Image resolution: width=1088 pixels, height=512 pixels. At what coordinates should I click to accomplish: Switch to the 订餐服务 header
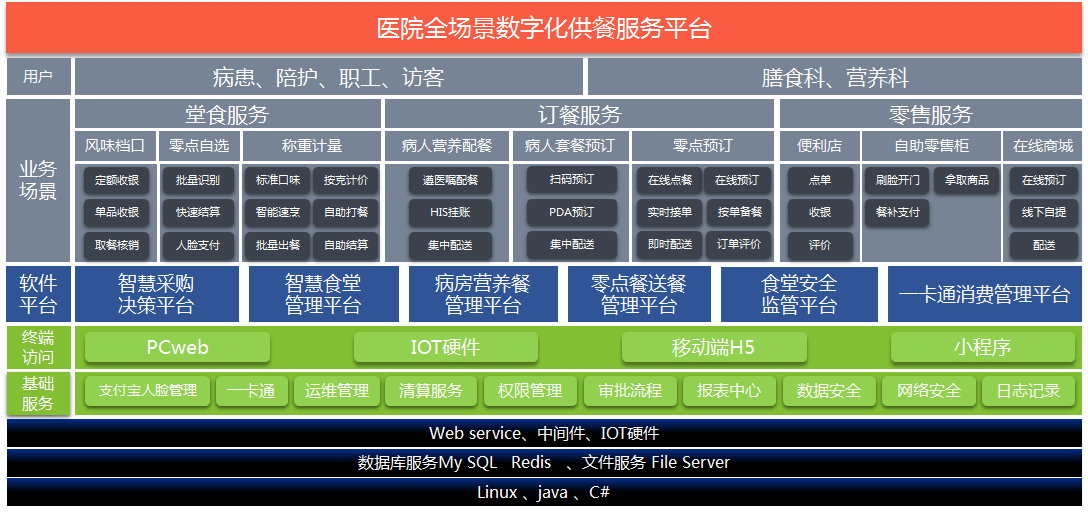coord(579,114)
